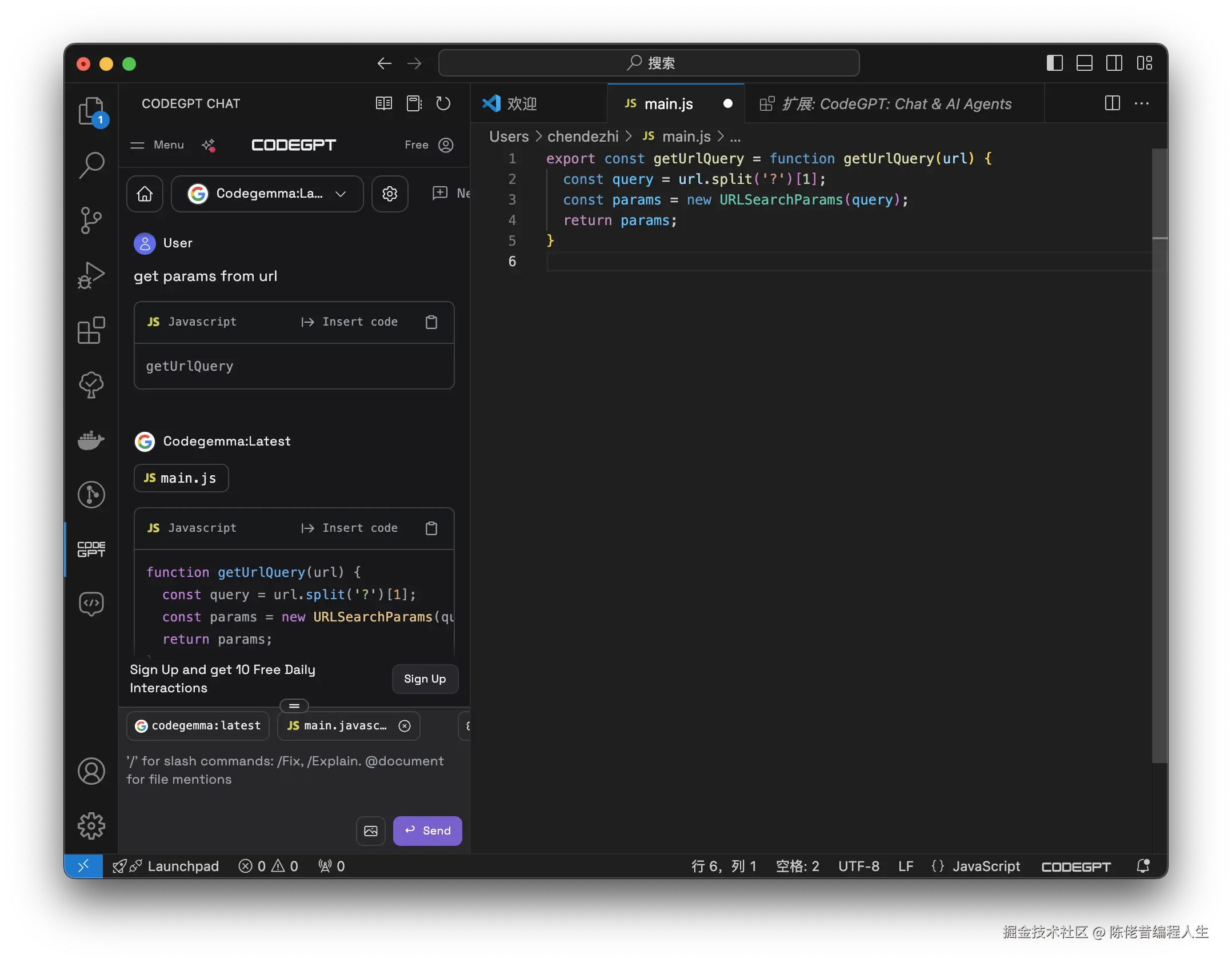This screenshot has height=963, width=1232.
Task: Toggle the primary side bar
Action: click(1054, 63)
